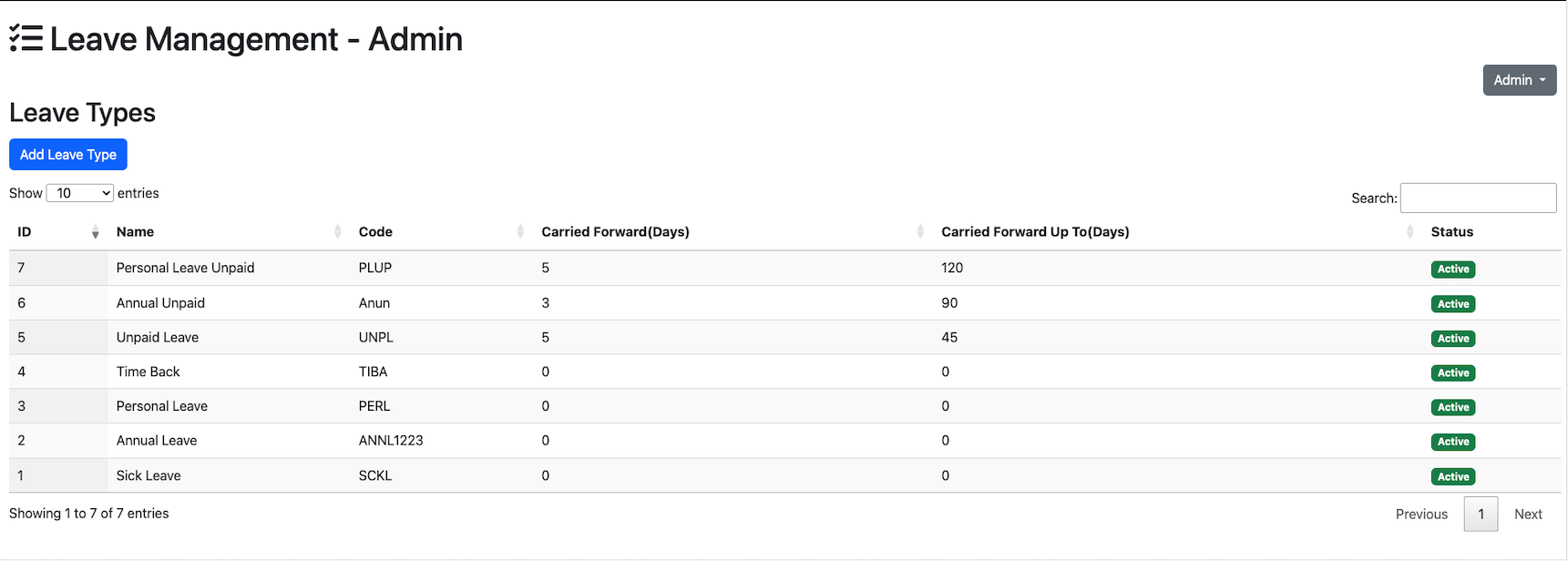Select the Annual Unpaid row name
The image size is (1568, 561).
[160, 303]
